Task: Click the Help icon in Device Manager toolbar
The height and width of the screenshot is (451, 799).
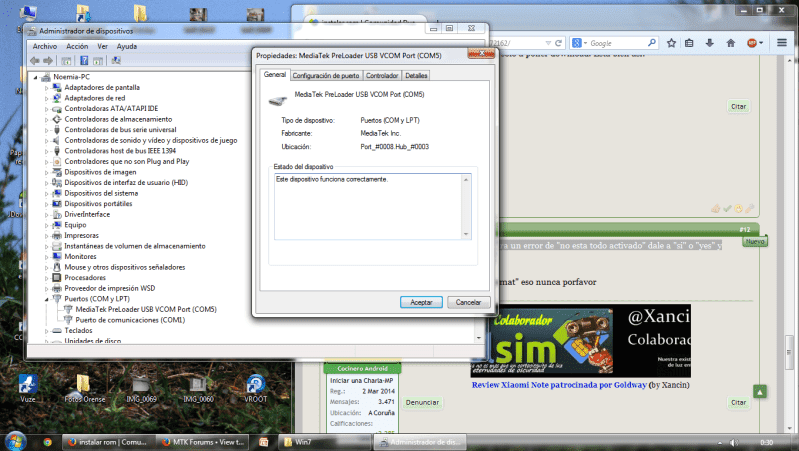Action: 84,61
